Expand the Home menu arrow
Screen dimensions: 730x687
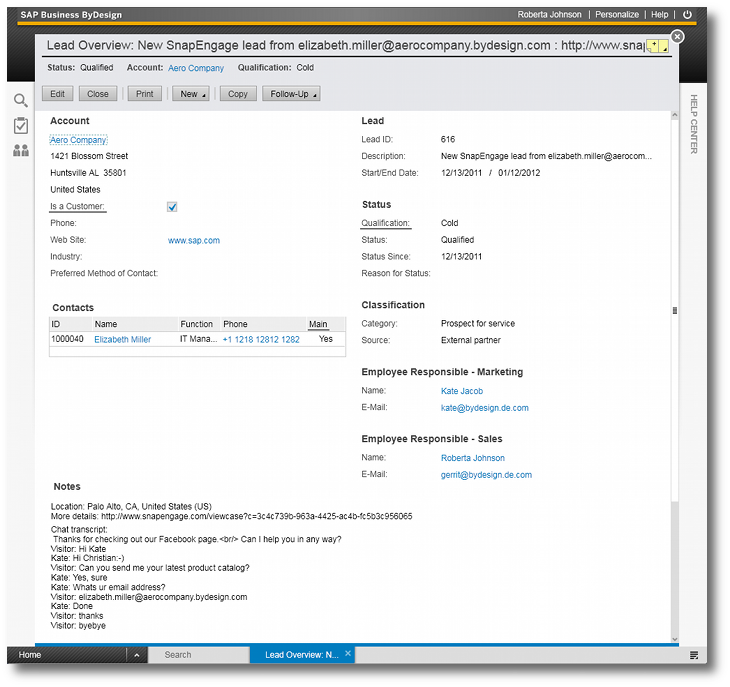[136, 655]
